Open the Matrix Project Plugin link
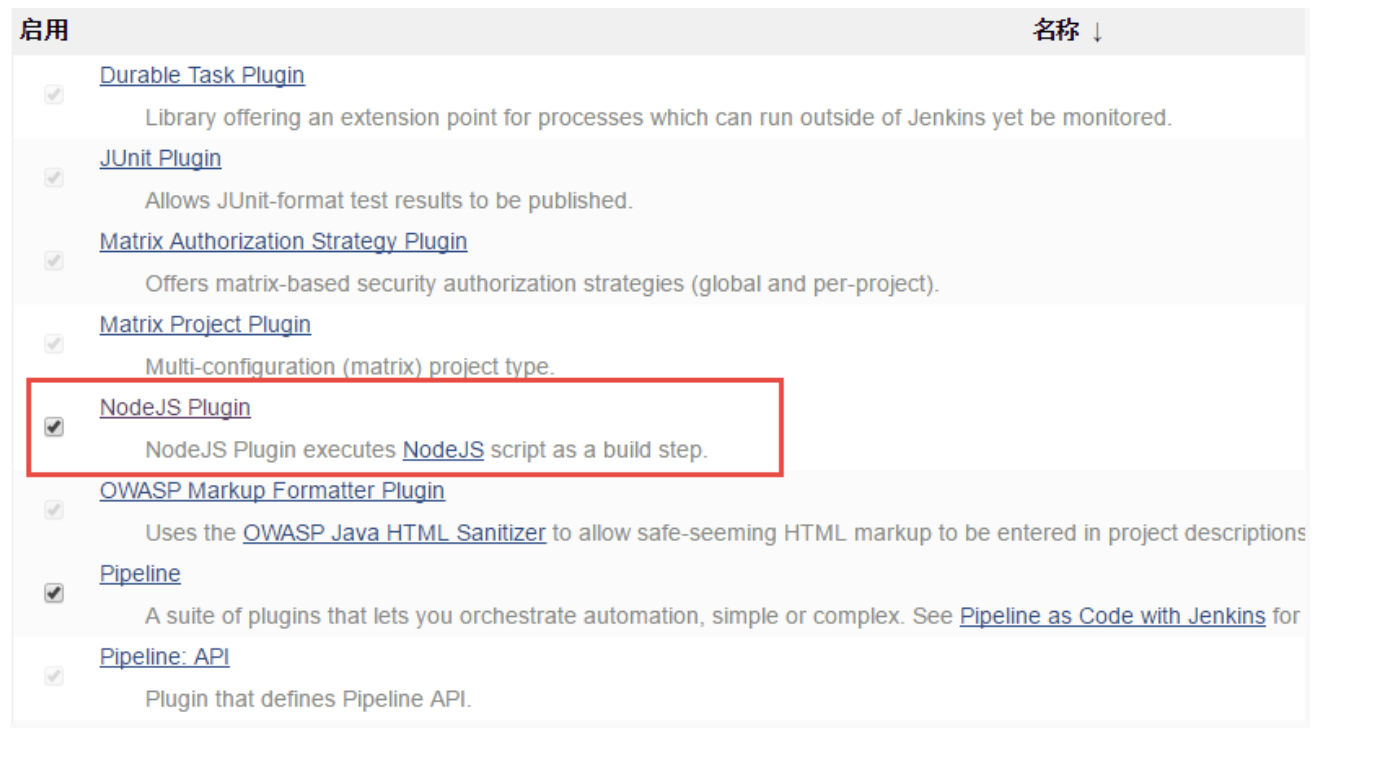The image size is (1384, 776). pyautogui.click(x=205, y=324)
